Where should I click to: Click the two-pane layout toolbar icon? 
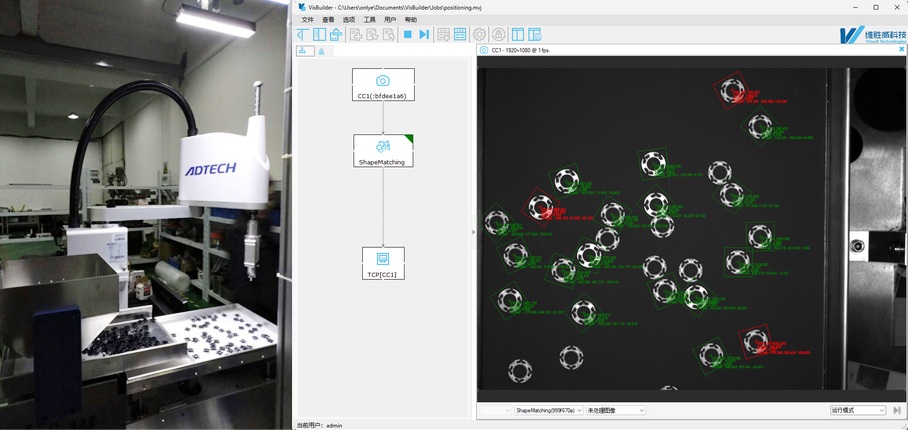[x=518, y=35]
